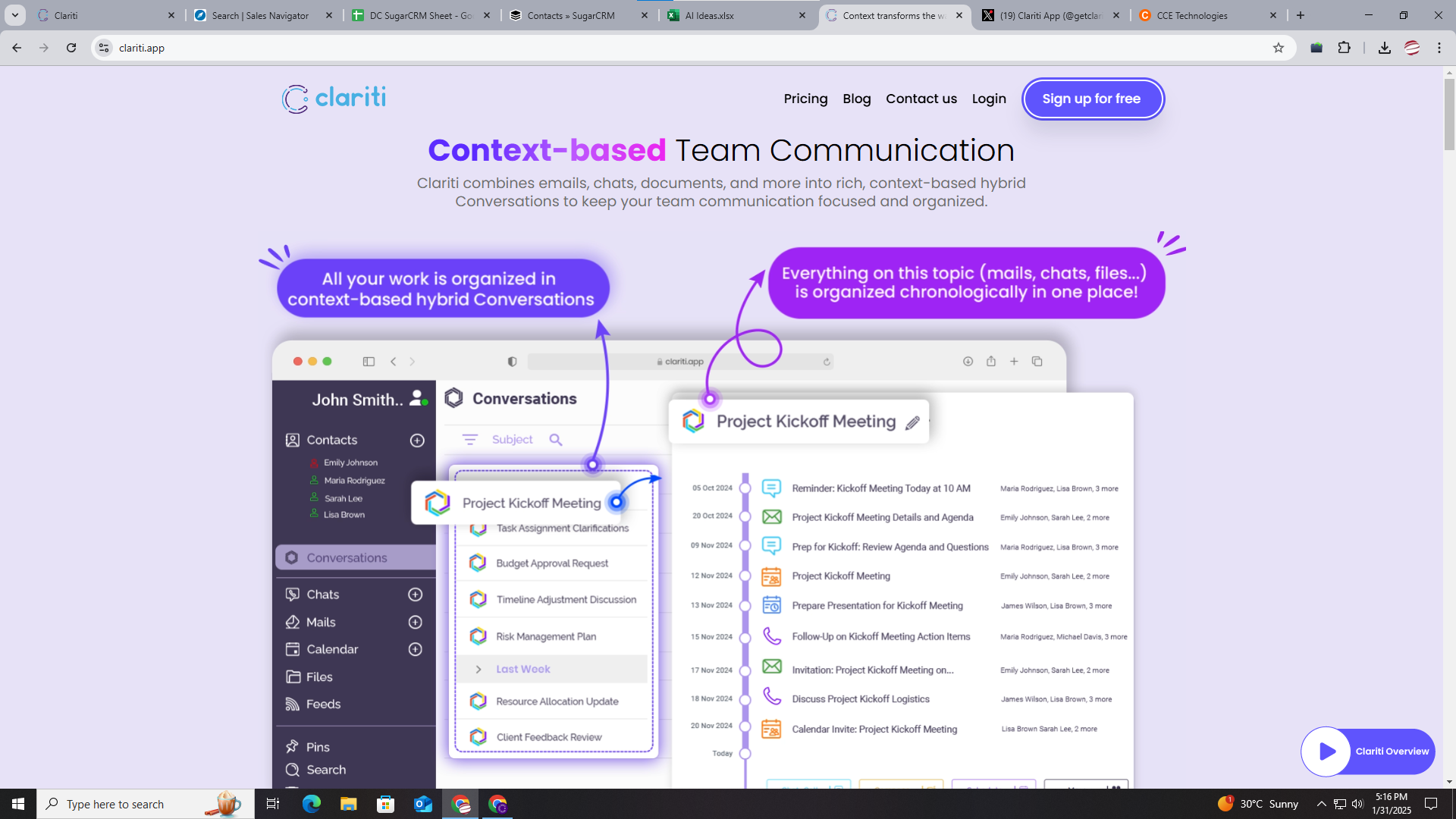Image resolution: width=1456 pixels, height=819 pixels.
Task: Open a new browser tab
Action: pos(1301,15)
